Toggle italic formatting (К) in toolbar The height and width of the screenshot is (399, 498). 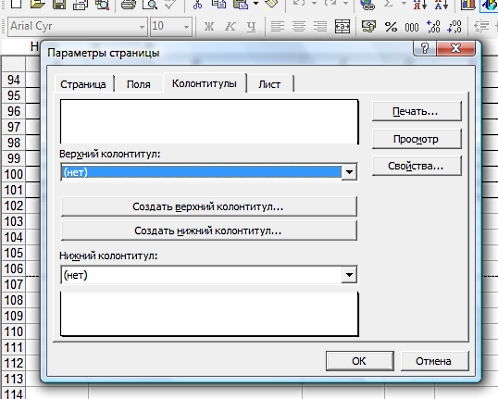[x=230, y=26]
